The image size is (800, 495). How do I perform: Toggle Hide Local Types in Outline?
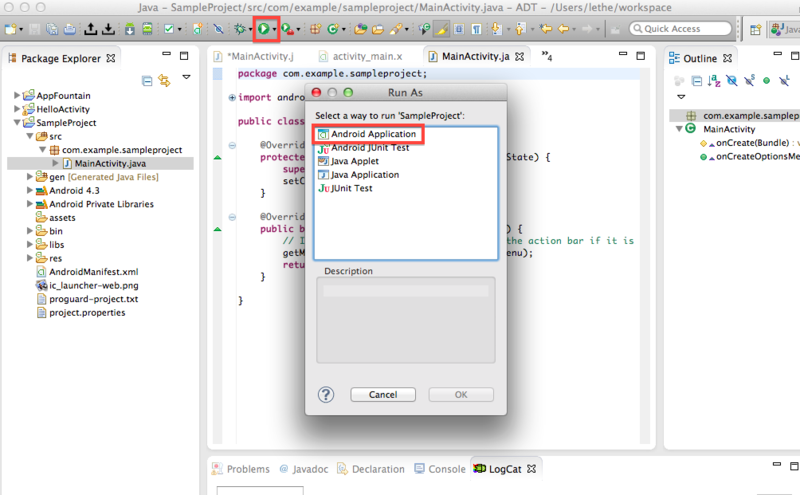[784, 81]
